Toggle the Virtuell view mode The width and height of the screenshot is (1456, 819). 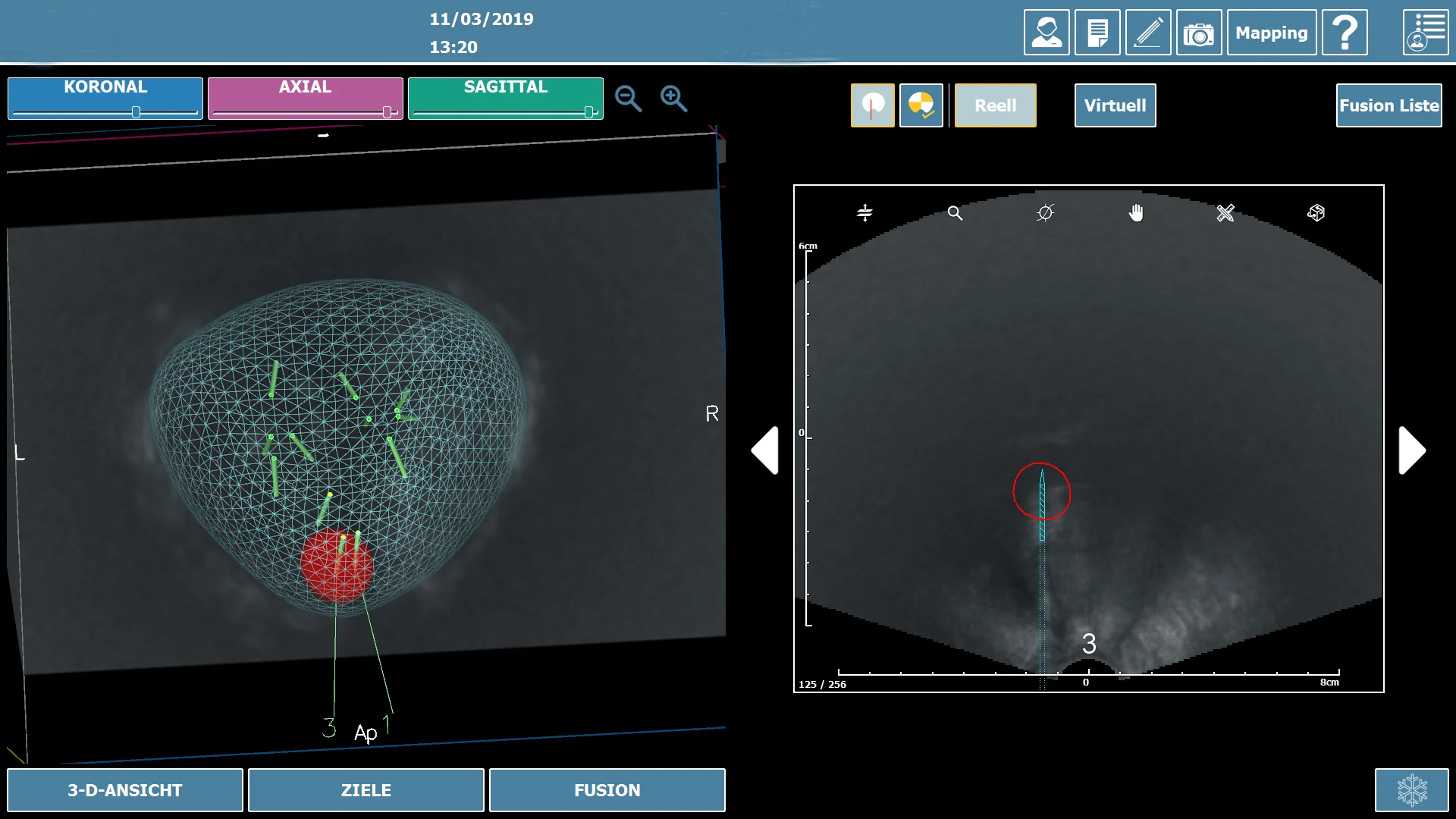1115,105
